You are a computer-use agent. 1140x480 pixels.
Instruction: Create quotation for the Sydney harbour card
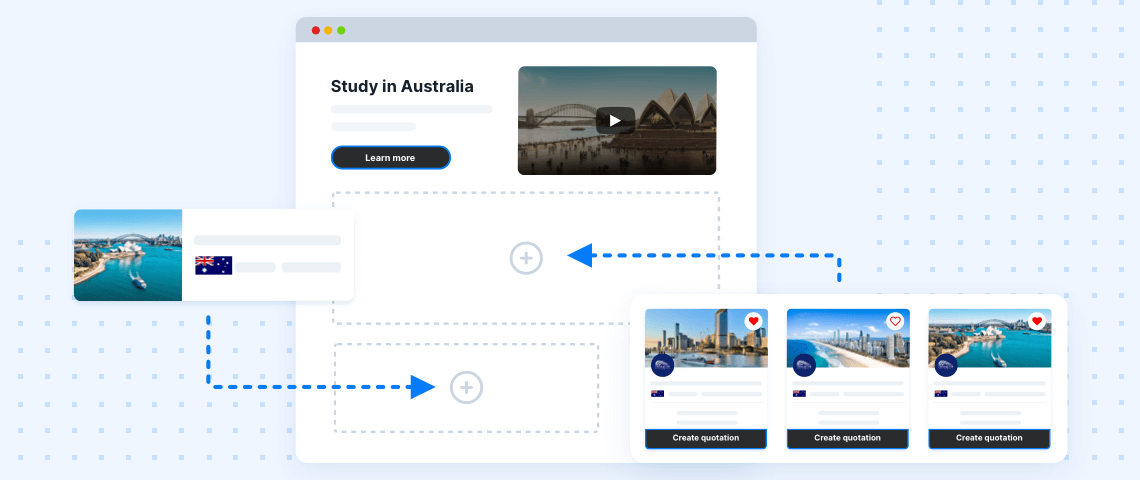989,439
